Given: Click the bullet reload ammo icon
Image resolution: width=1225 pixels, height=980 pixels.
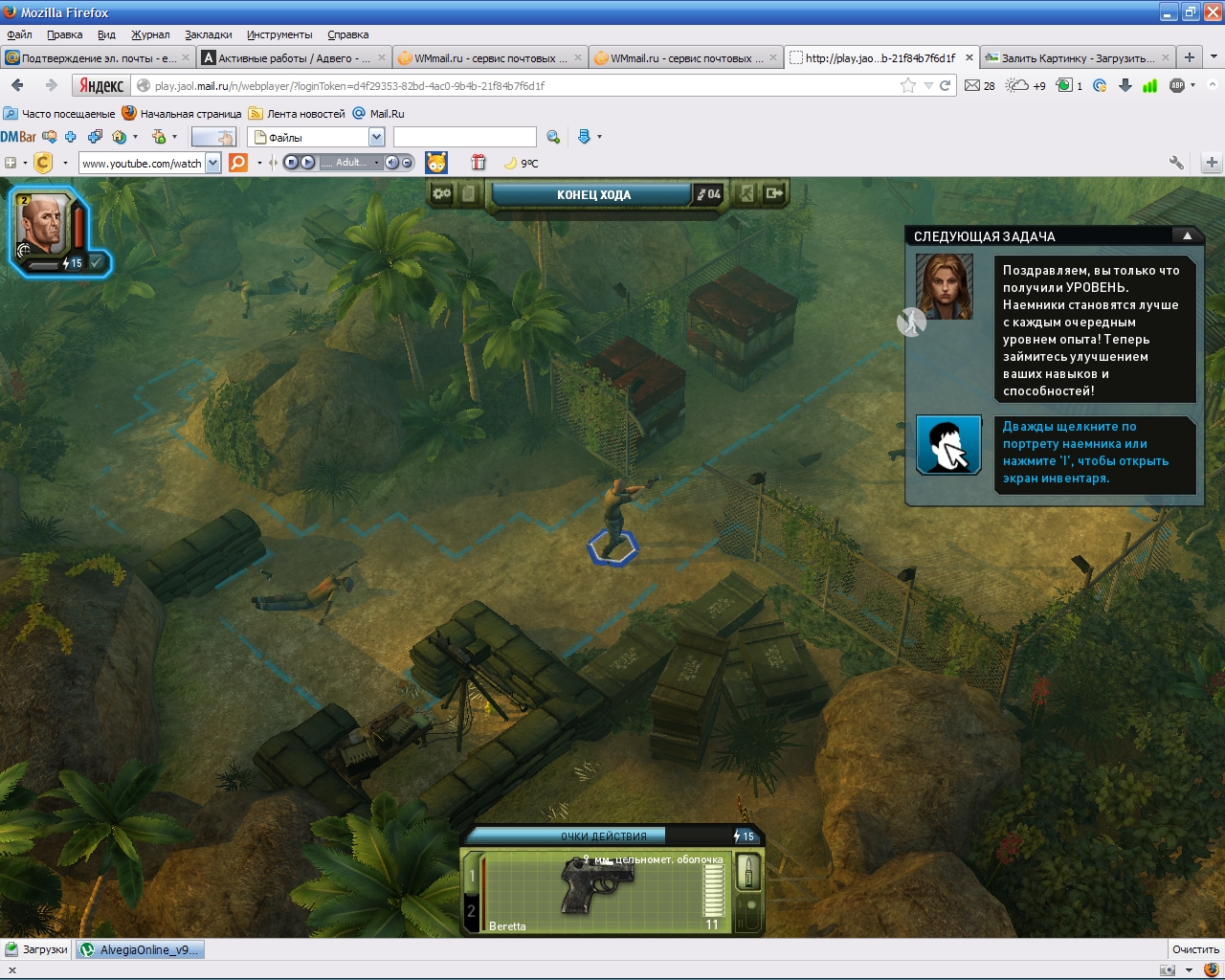Looking at the screenshot, I should [x=749, y=872].
